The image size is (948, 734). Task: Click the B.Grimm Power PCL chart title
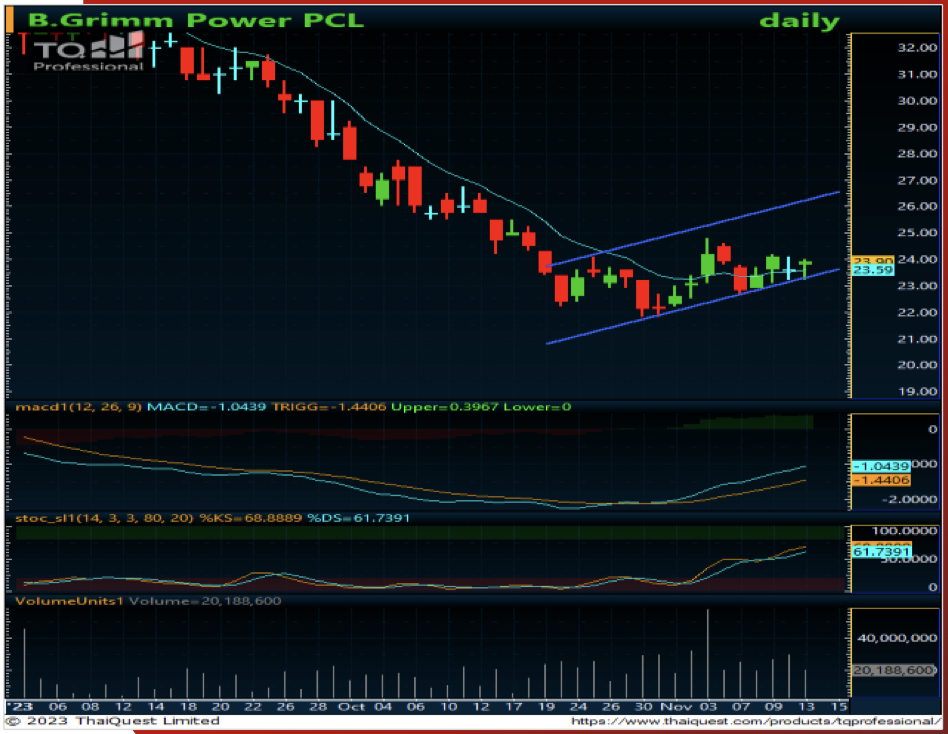click(196, 20)
